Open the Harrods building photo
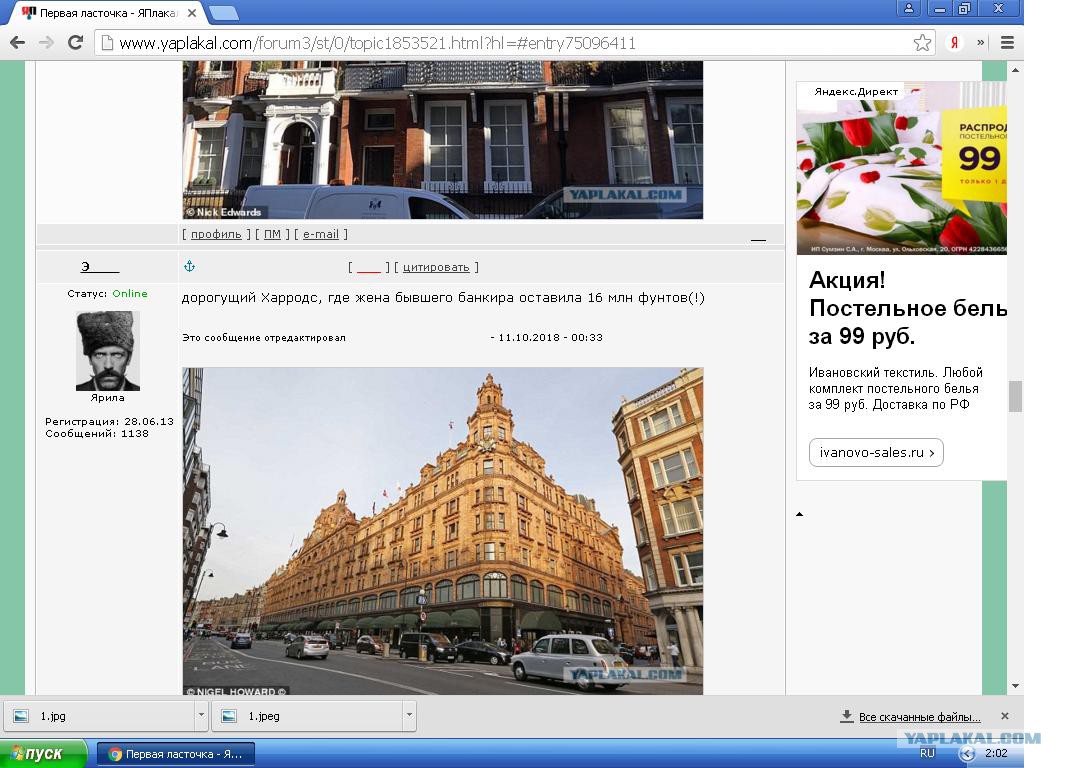 click(442, 531)
